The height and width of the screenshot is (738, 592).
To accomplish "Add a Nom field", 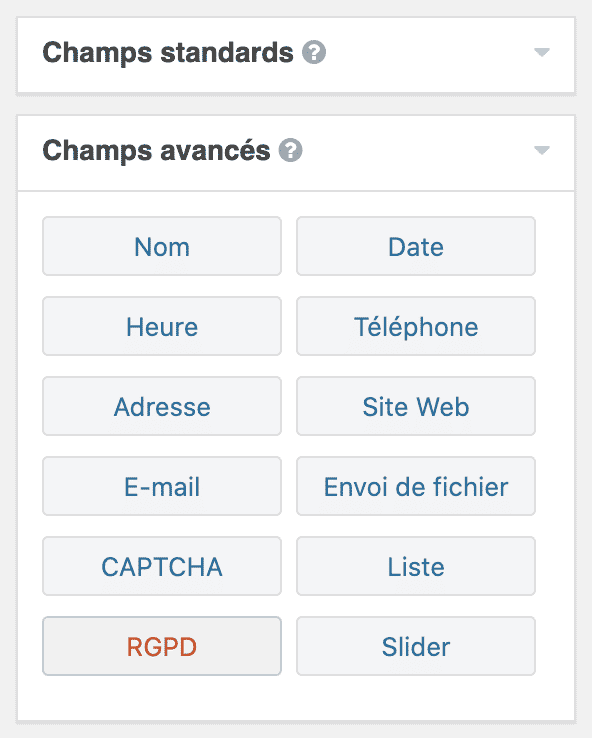I will [x=162, y=246].
